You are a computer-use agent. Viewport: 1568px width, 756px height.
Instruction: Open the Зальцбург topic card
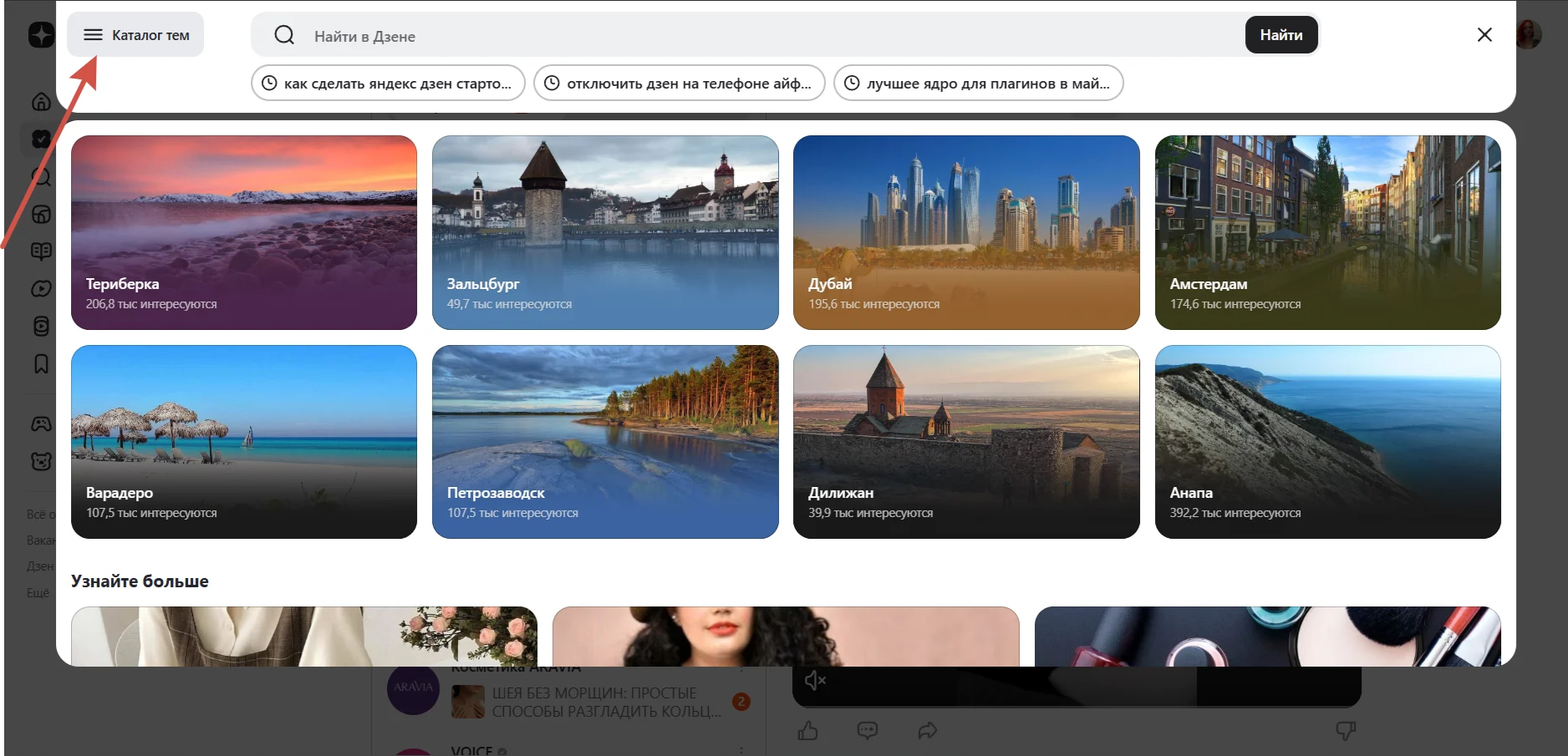coord(605,232)
